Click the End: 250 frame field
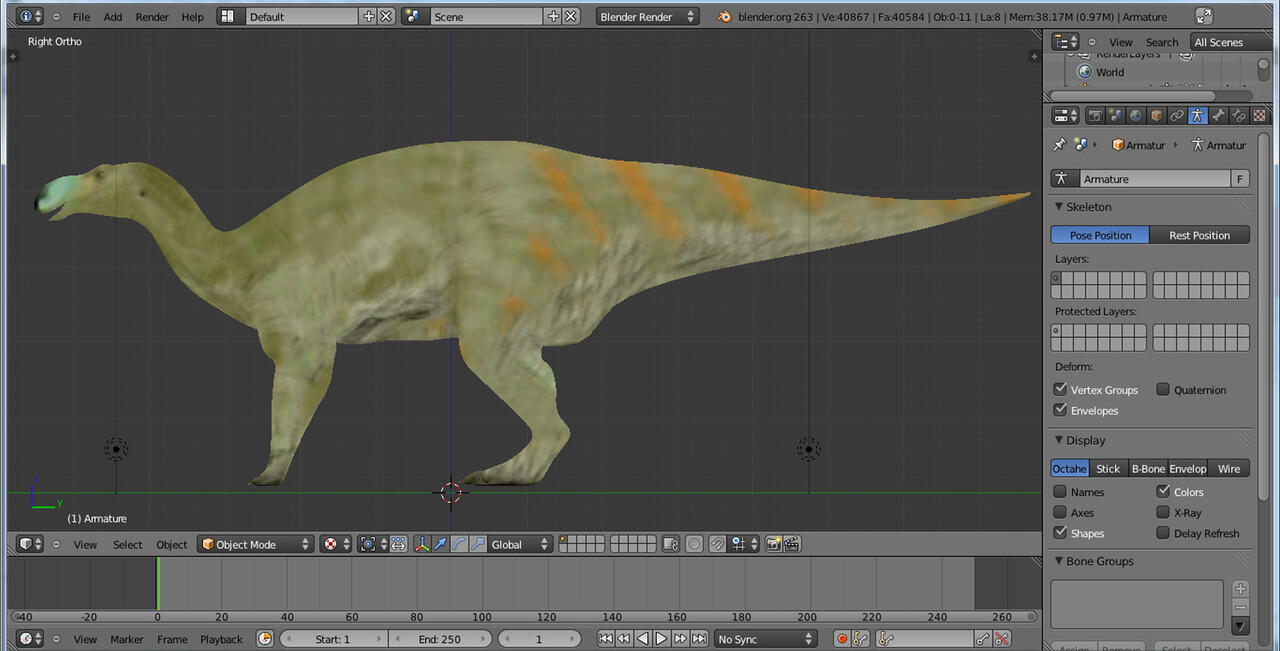The height and width of the screenshot is (651, 1280). tap(440, 639)
